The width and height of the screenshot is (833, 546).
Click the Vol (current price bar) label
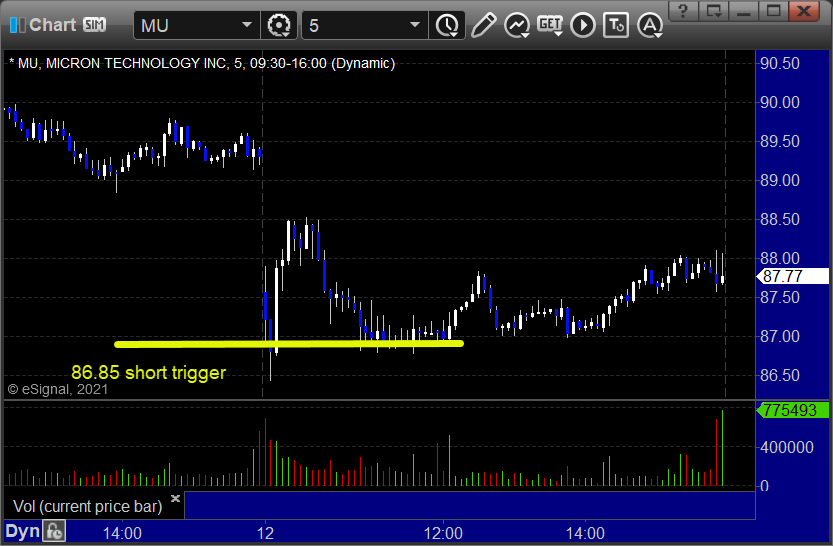(88, 507)
